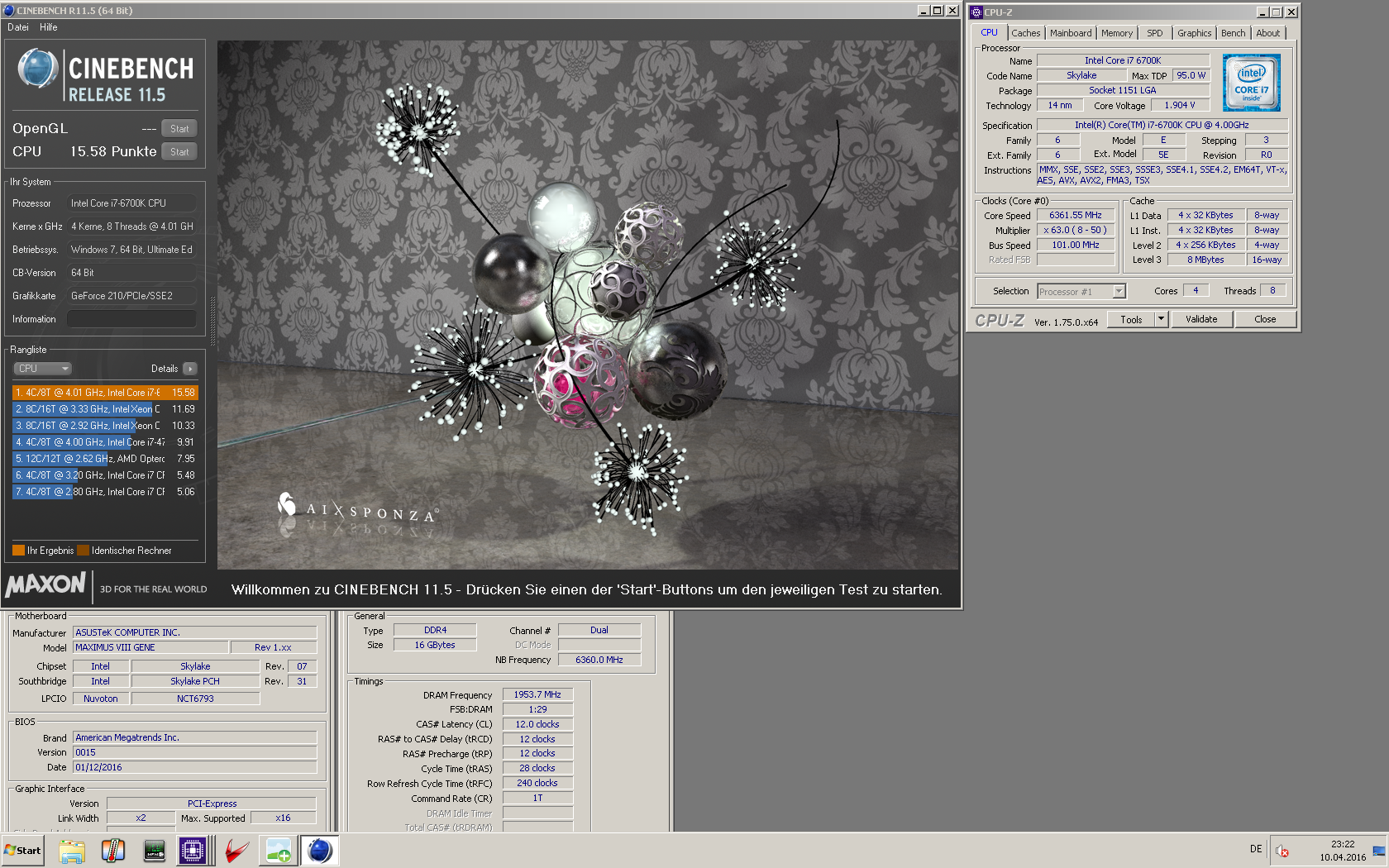
Task: Click the processor name Intel Core i7 6700K
Action: [x=1123, y=60]
